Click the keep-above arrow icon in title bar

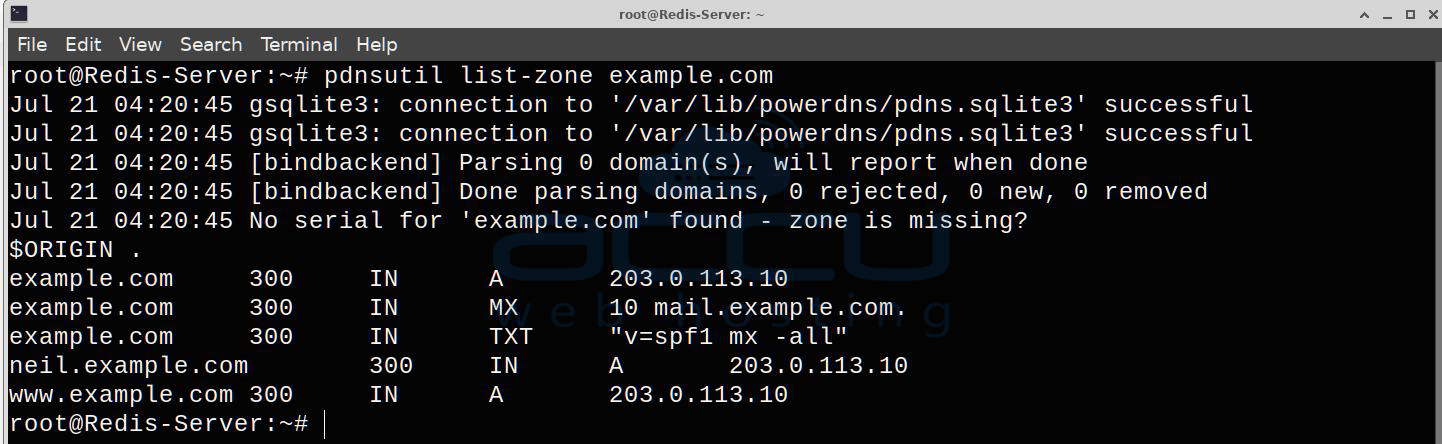click(1365, 15)
